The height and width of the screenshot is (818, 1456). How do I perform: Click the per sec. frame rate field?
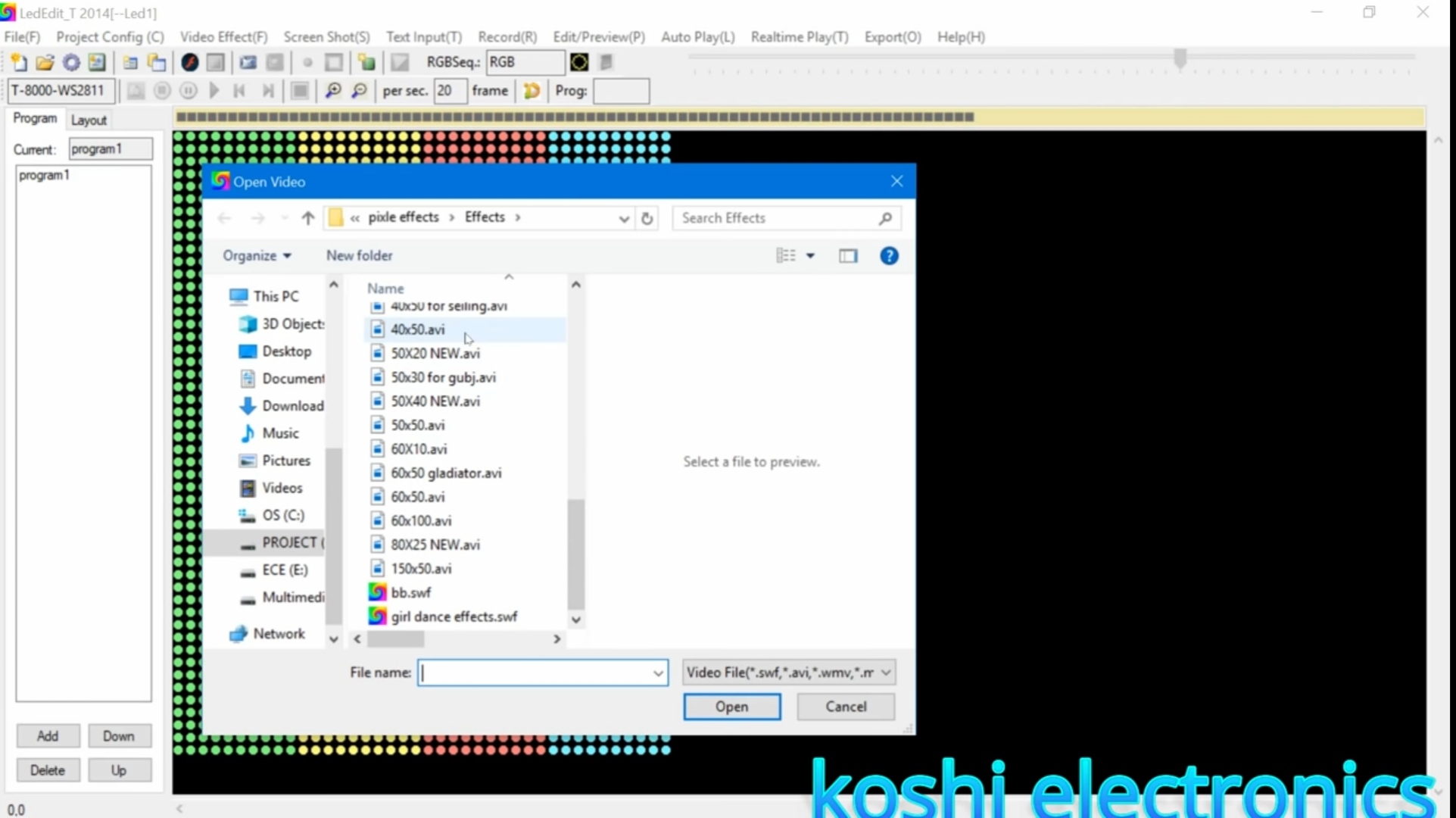pos(450,91)
